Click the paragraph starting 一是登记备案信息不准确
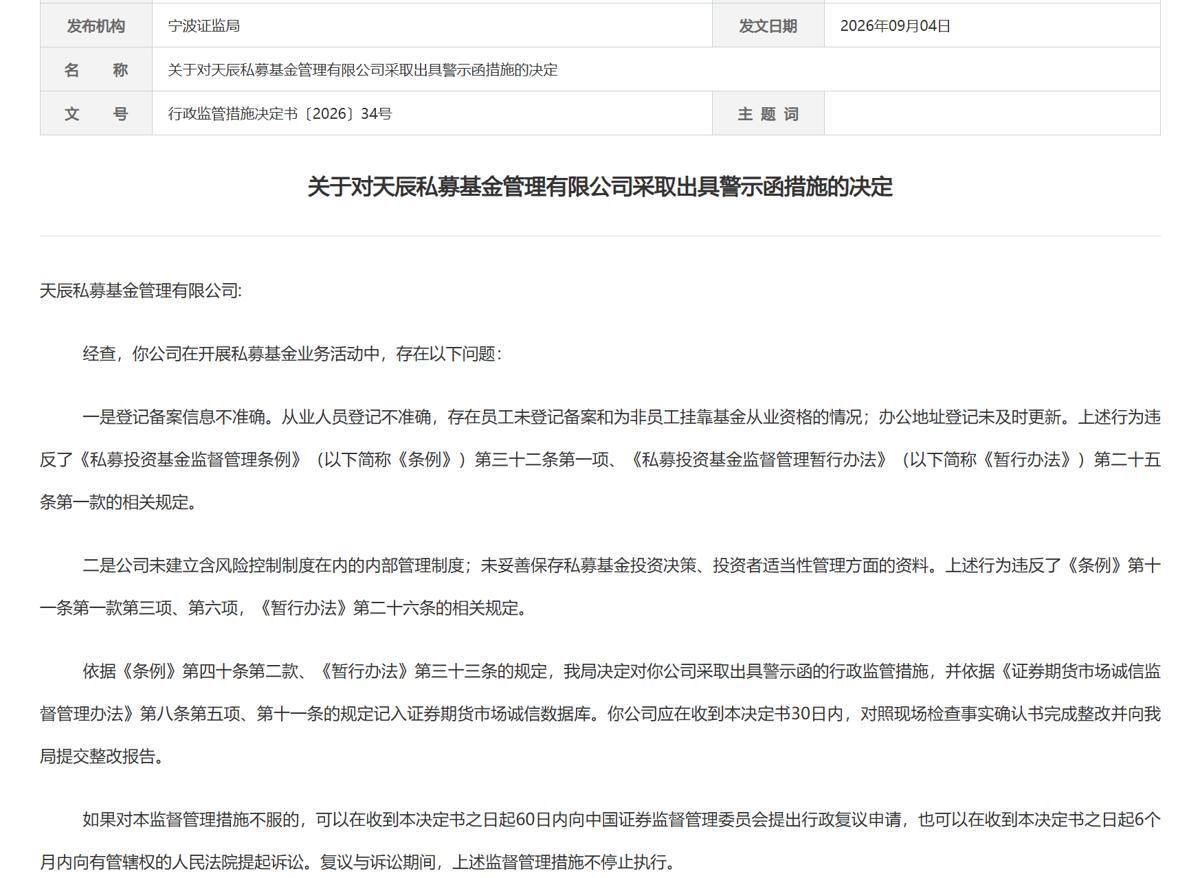 (600, 459)
